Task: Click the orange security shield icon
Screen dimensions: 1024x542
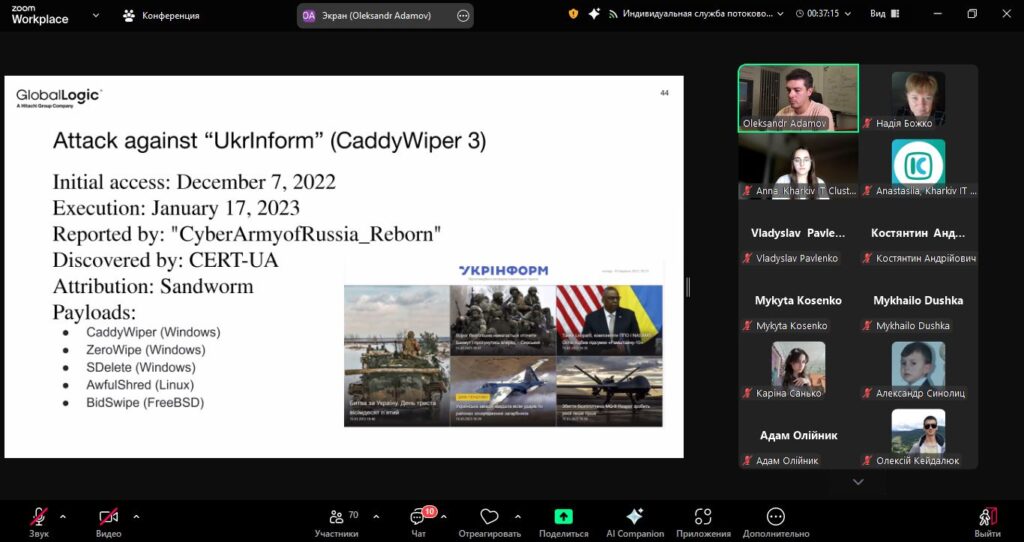Action: tap(573, 13)
